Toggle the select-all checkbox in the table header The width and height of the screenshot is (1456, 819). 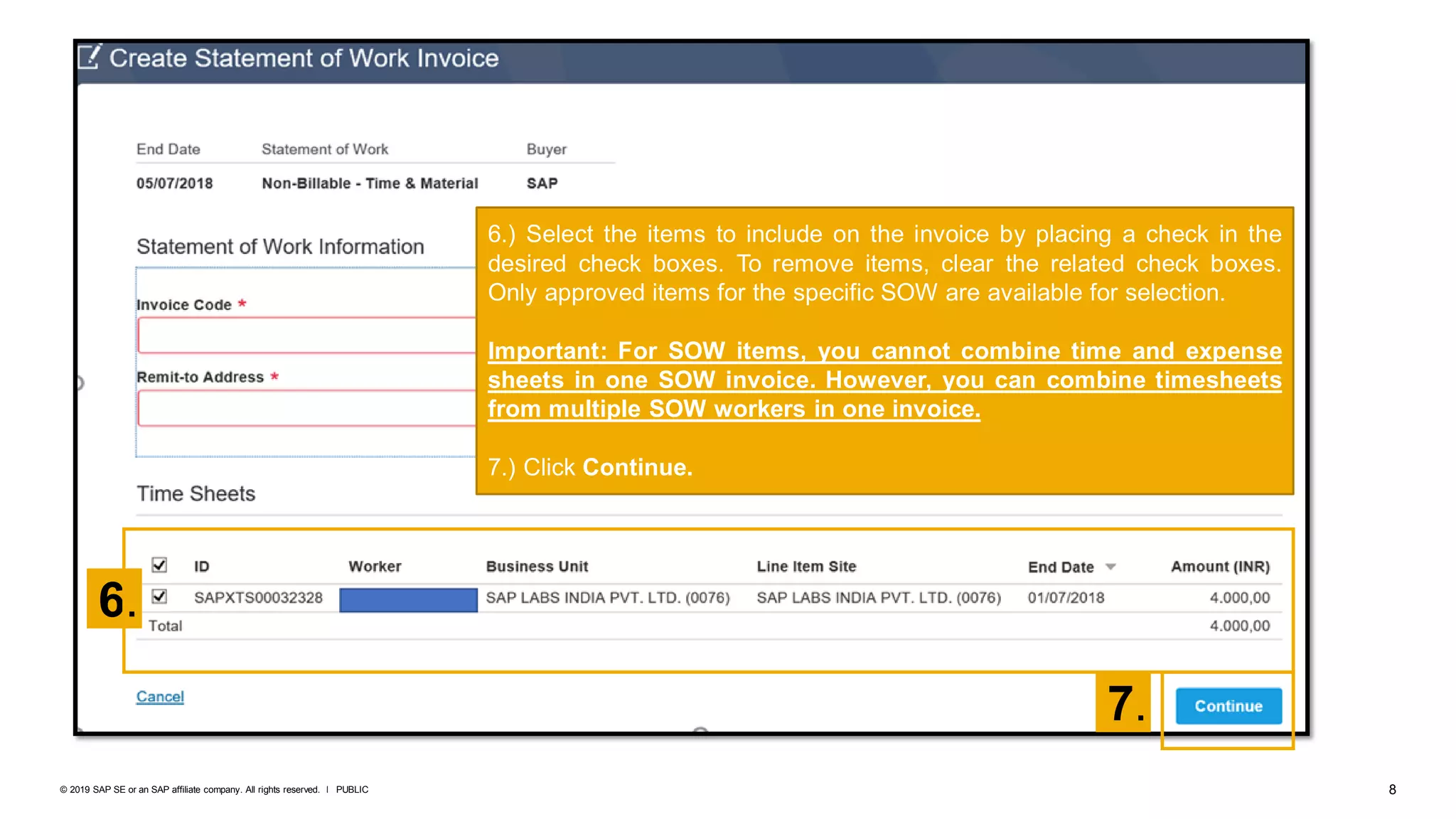(x=159, y=565)
